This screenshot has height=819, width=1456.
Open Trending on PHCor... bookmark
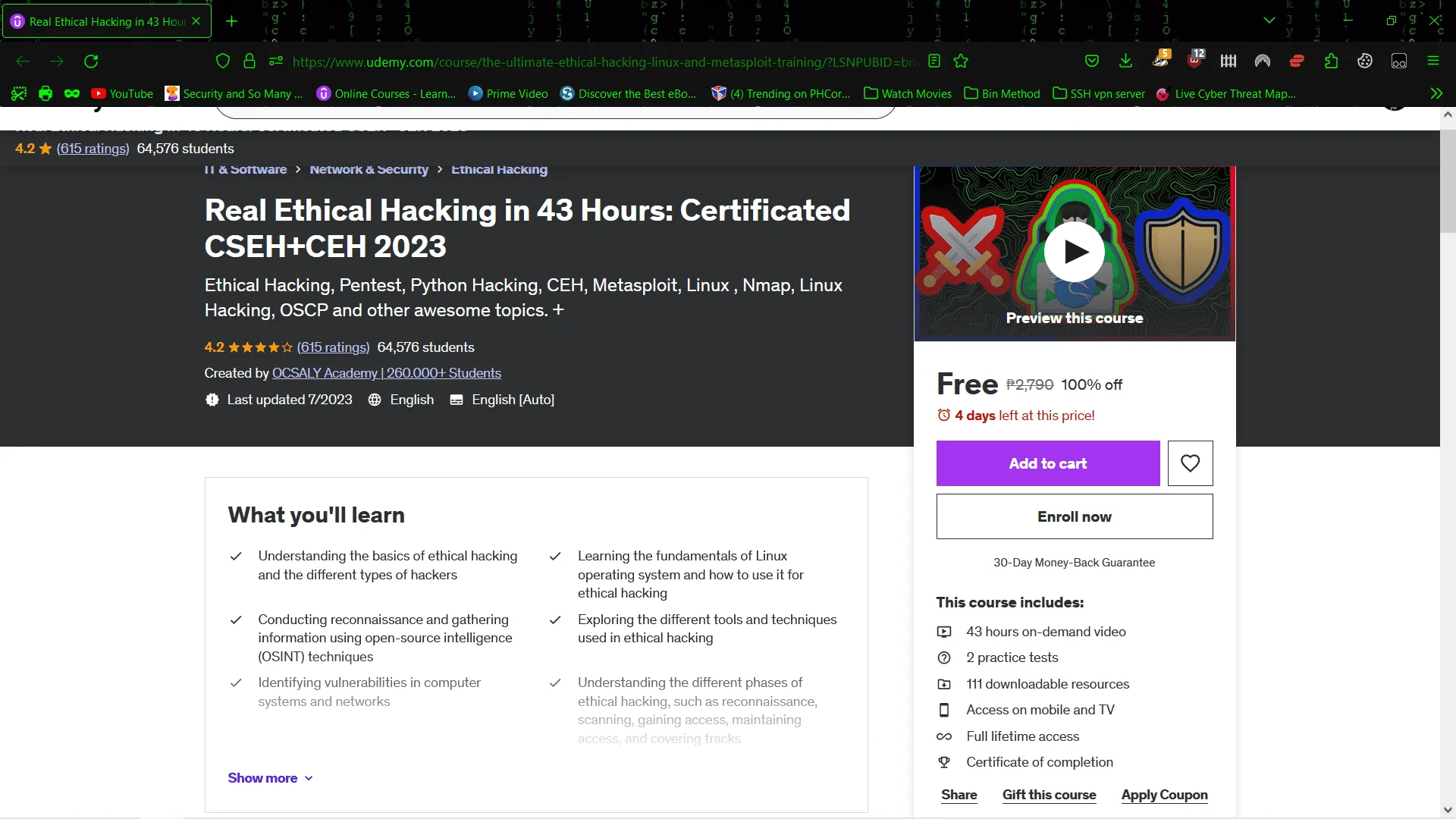[x=781, y=93]
